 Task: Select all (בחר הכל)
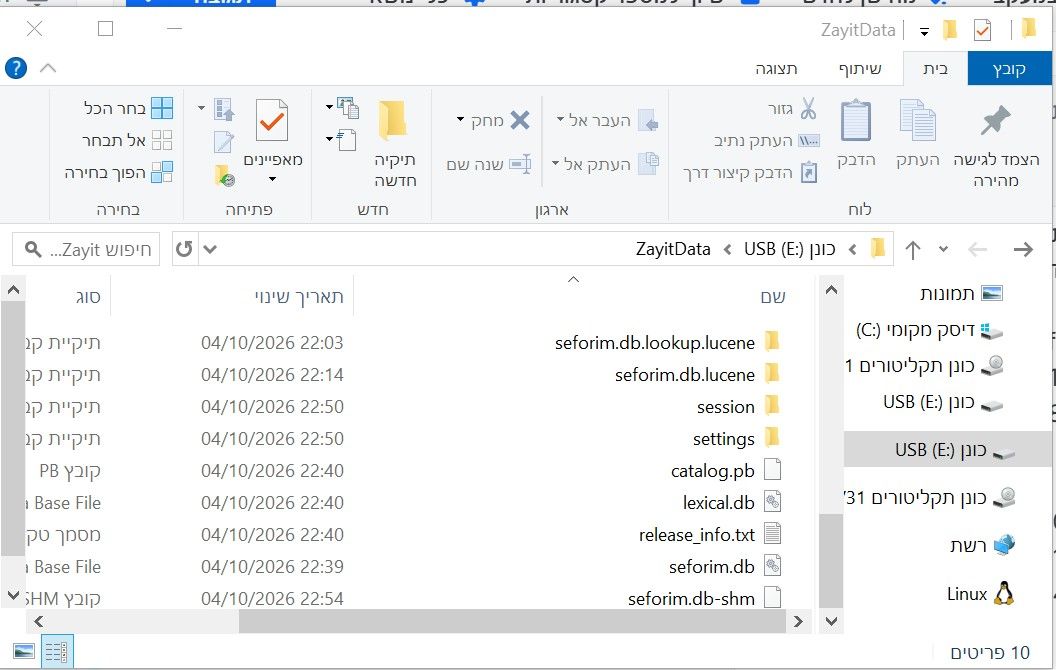(128, 108)
